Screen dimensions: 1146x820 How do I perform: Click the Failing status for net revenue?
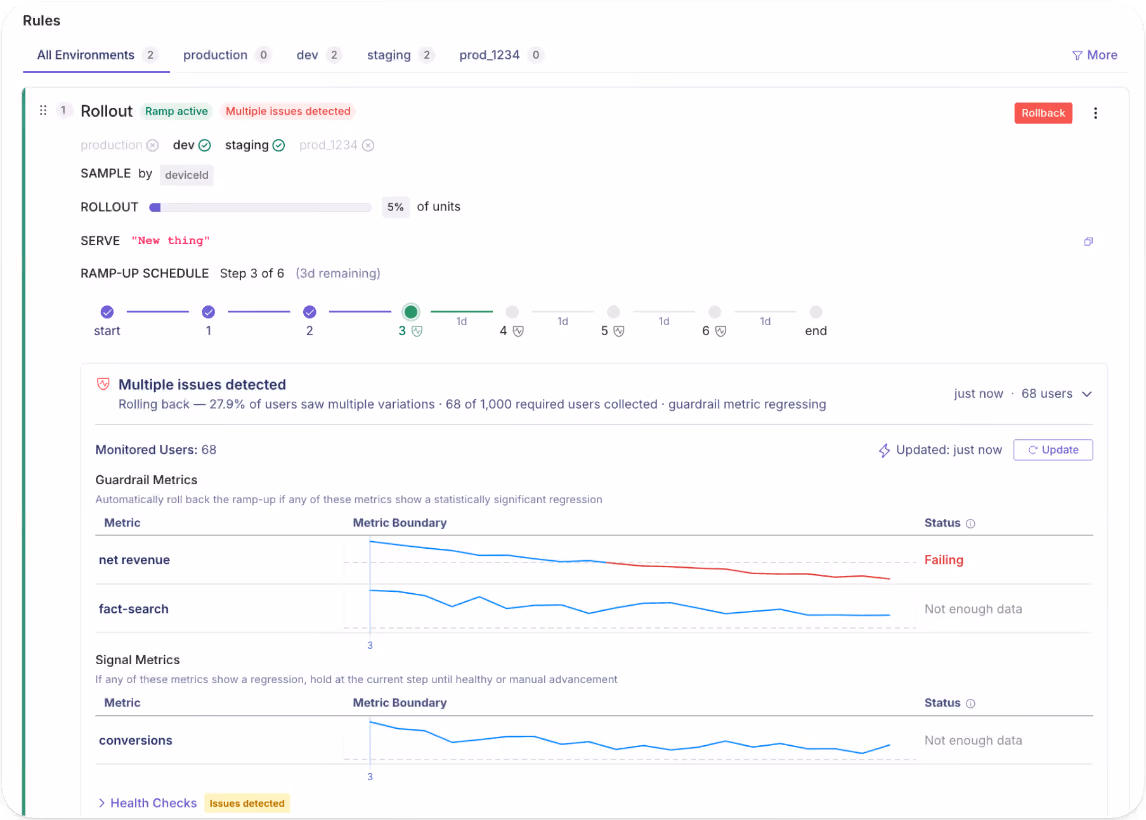(944, 560)
